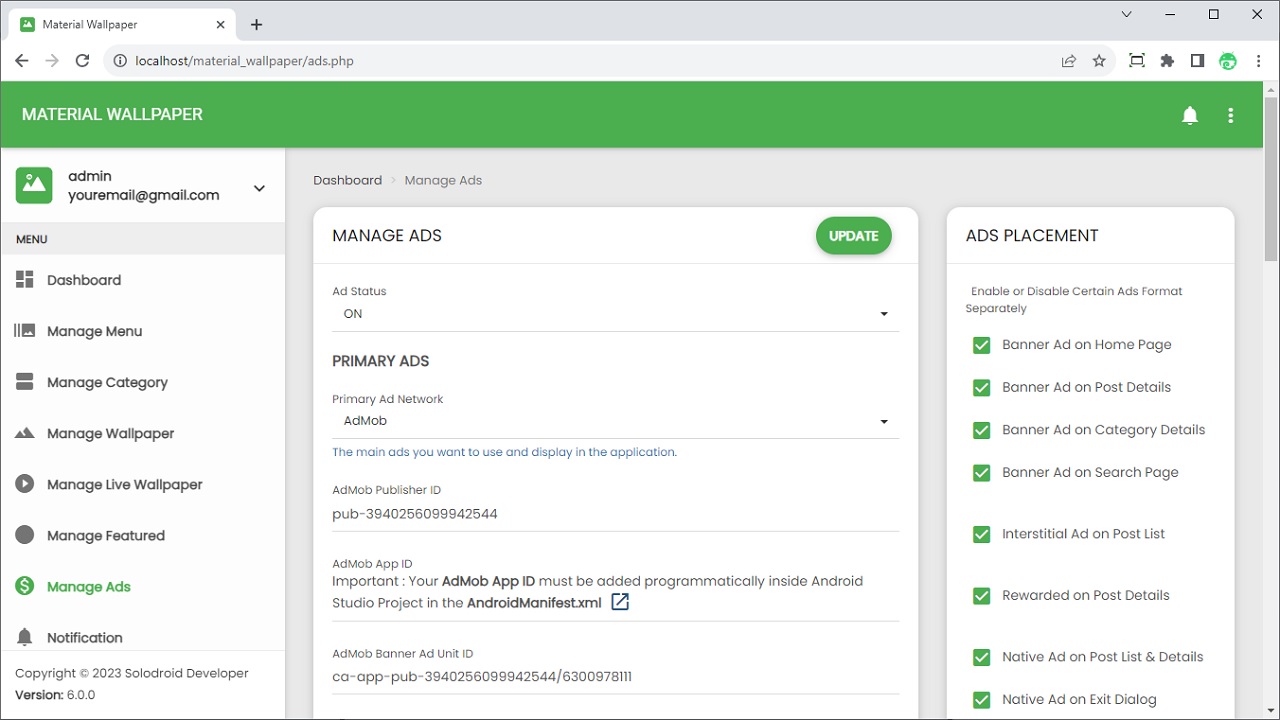This screenshot has height=720, width=1280.
Task: Open the three-dot header menu
Action: click(1231, 115)
